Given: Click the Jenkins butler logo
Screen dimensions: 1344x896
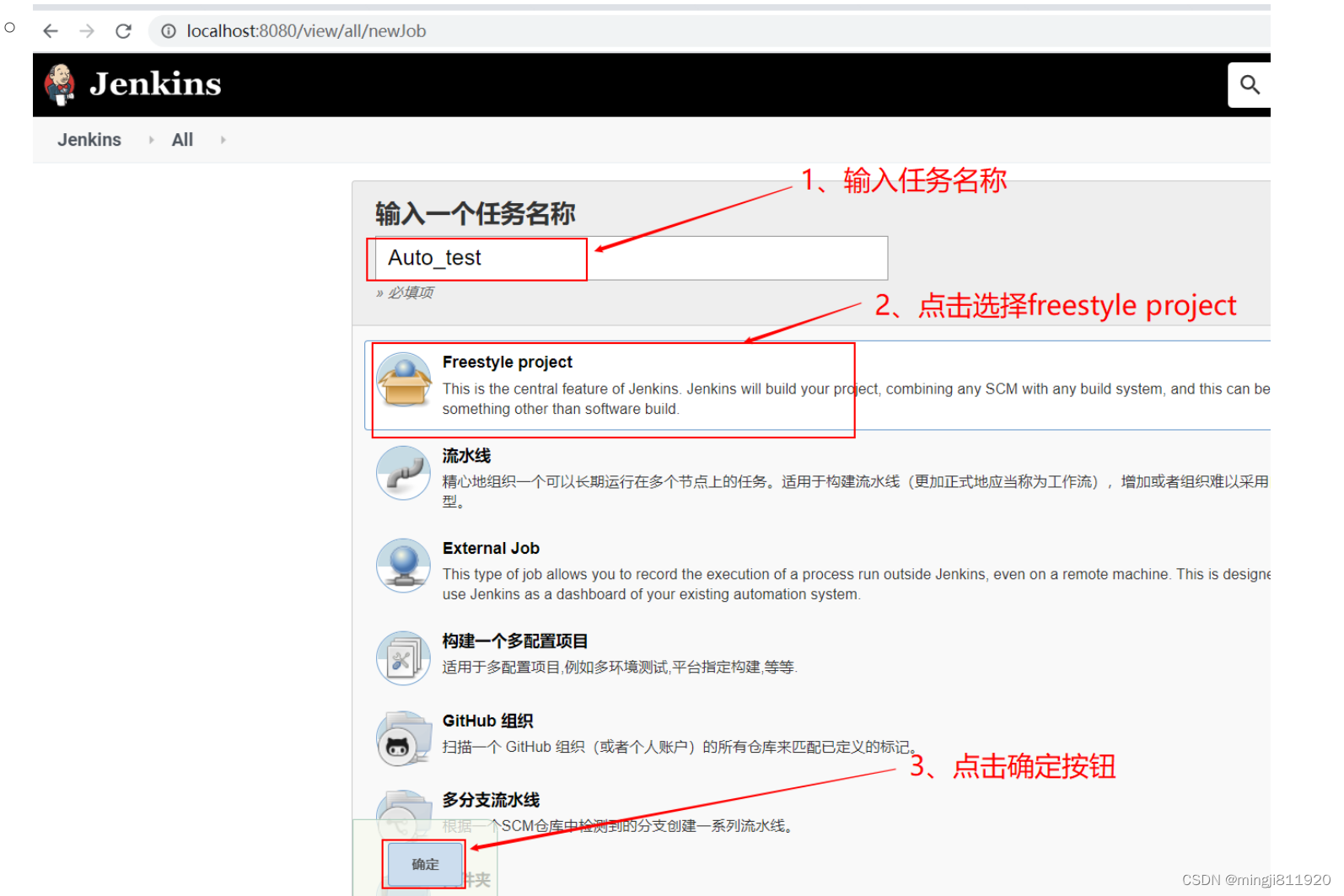Looking at the screenshot, I should (60, 84).
